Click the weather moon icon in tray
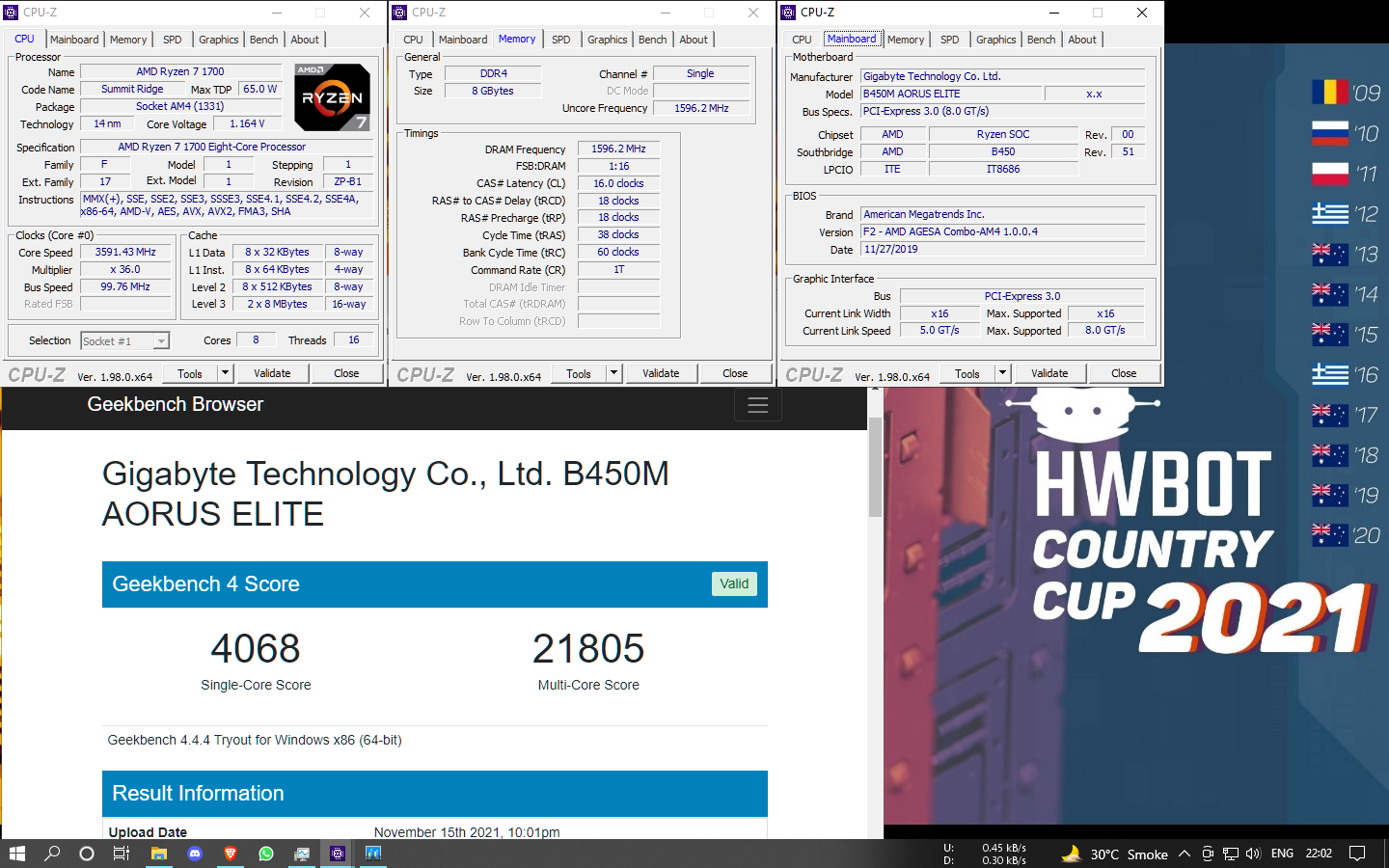1389x868 pixels. [1071, 854]
